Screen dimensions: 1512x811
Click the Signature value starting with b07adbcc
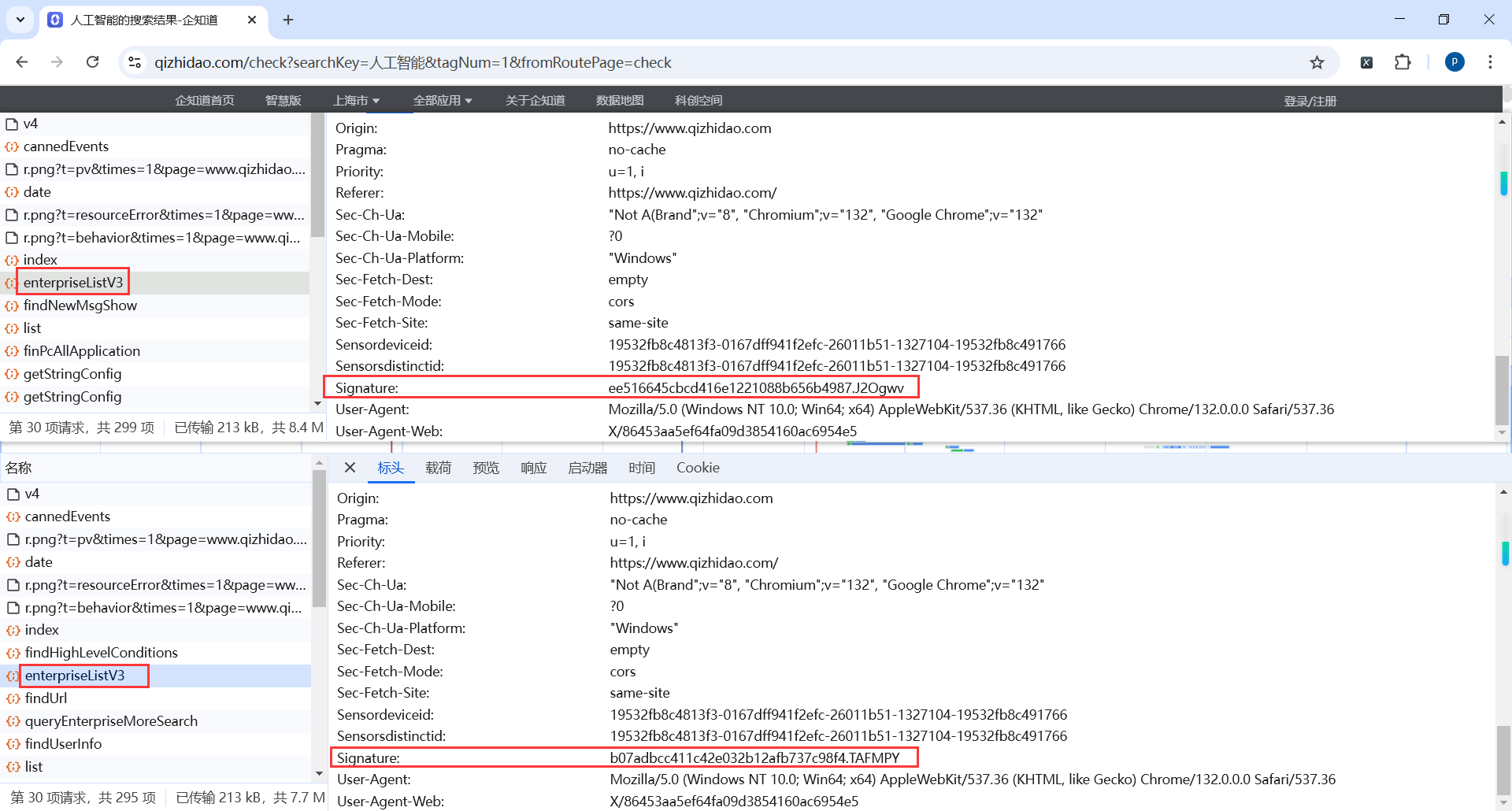pos(754,758)
